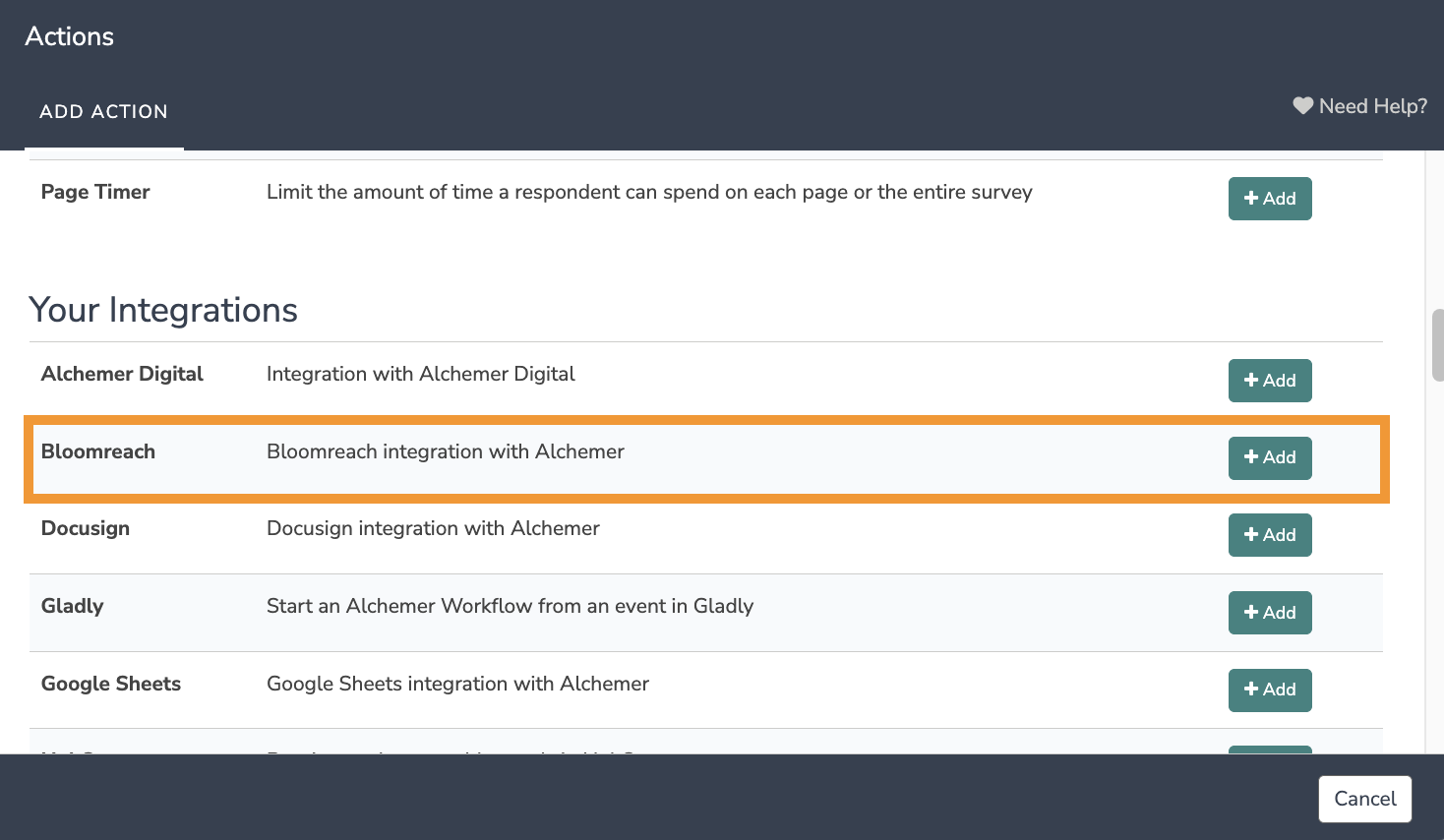Click the Alchemer Digital row label
Viewport: 1444px width, 840px height.
click(122, 374)
